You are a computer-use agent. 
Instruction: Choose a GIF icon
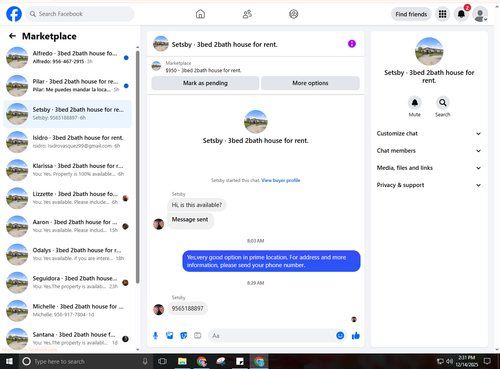pyautogui.click(x=198, y=336)
